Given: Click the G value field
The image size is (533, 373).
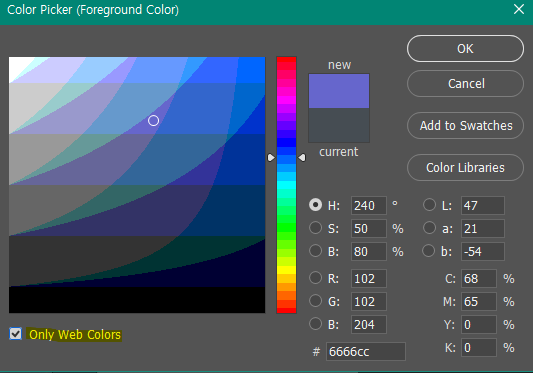Looking at the screenshot, I should pyautogui.click(x=368, y=302).
